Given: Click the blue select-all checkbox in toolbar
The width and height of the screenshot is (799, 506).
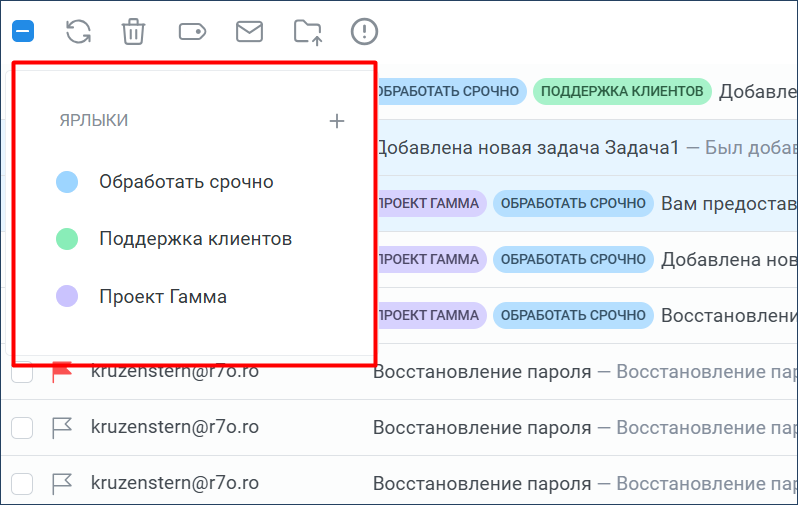Looking at the screenshot, I should (23, 31).
